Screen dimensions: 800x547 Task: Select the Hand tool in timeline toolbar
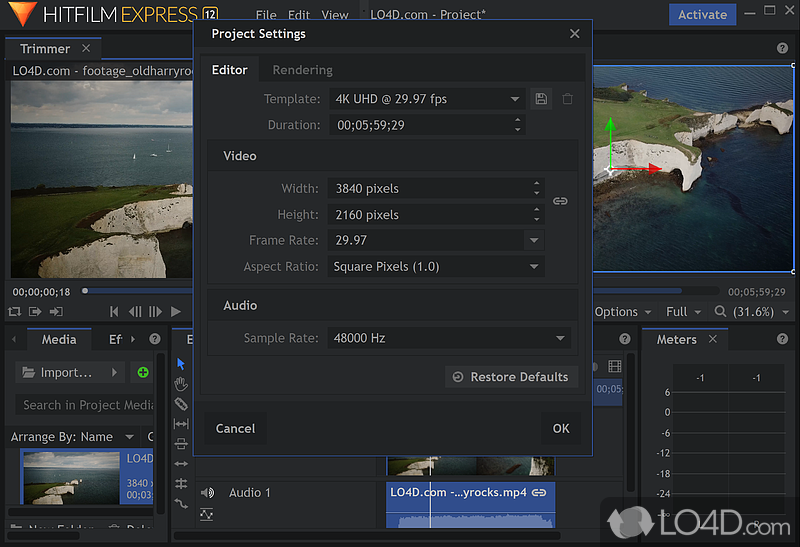pyautogui.click(x=181, y=384)
